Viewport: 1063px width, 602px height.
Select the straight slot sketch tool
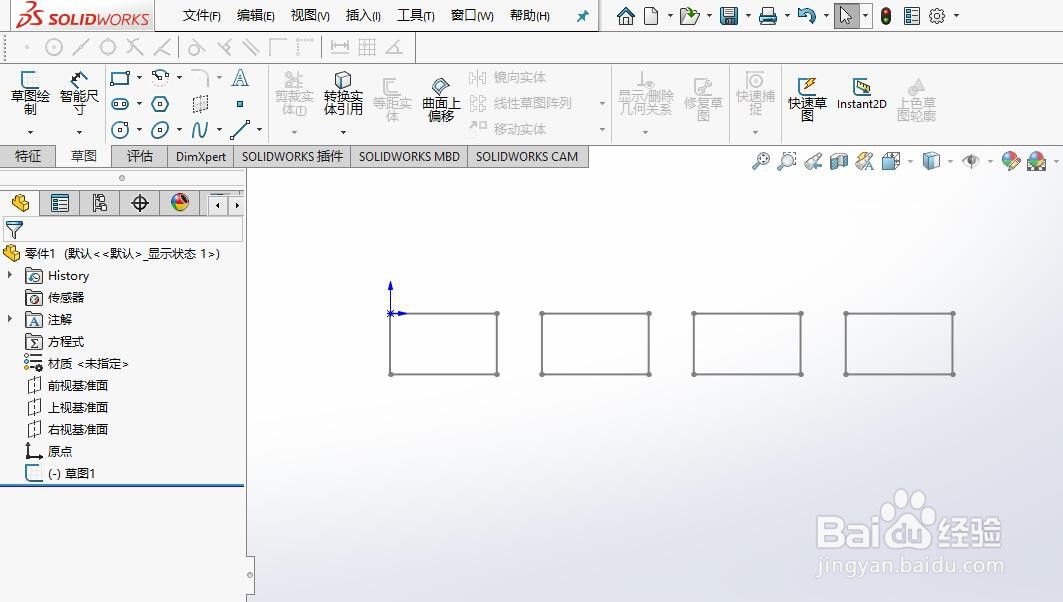click(x=120, y=104)
